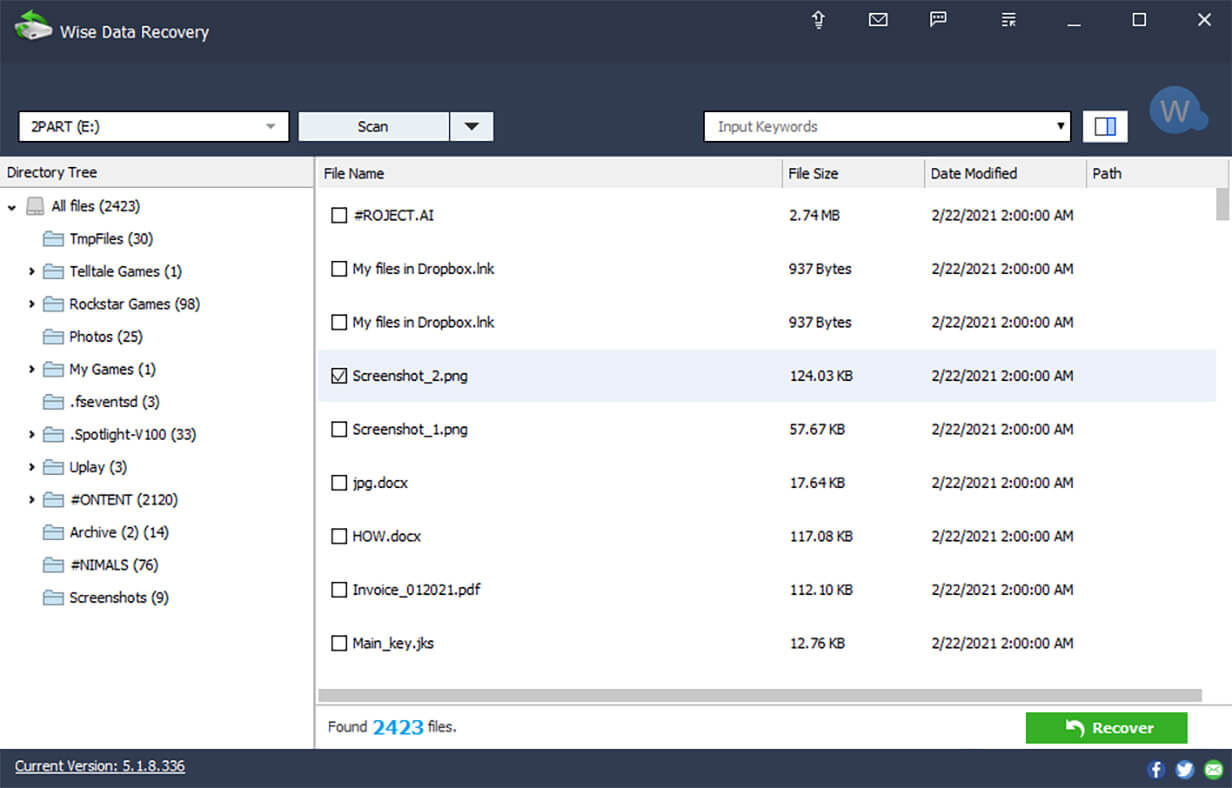Viewport: 1232px width, 788px height.
Task: Click the upgrade arrow icon in title bar
Action: [818, 20]
